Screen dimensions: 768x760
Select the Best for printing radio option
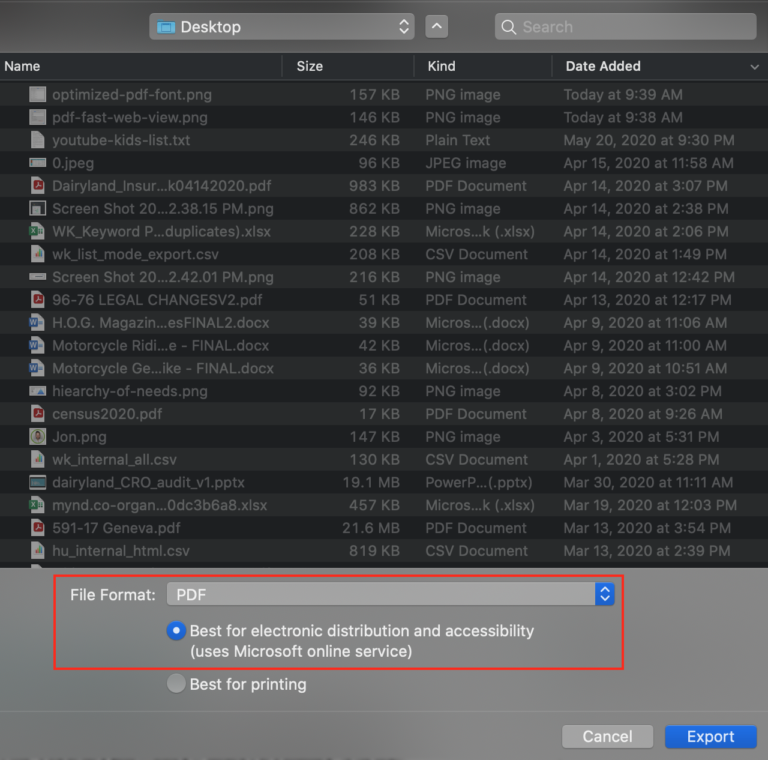click(177, 685)
